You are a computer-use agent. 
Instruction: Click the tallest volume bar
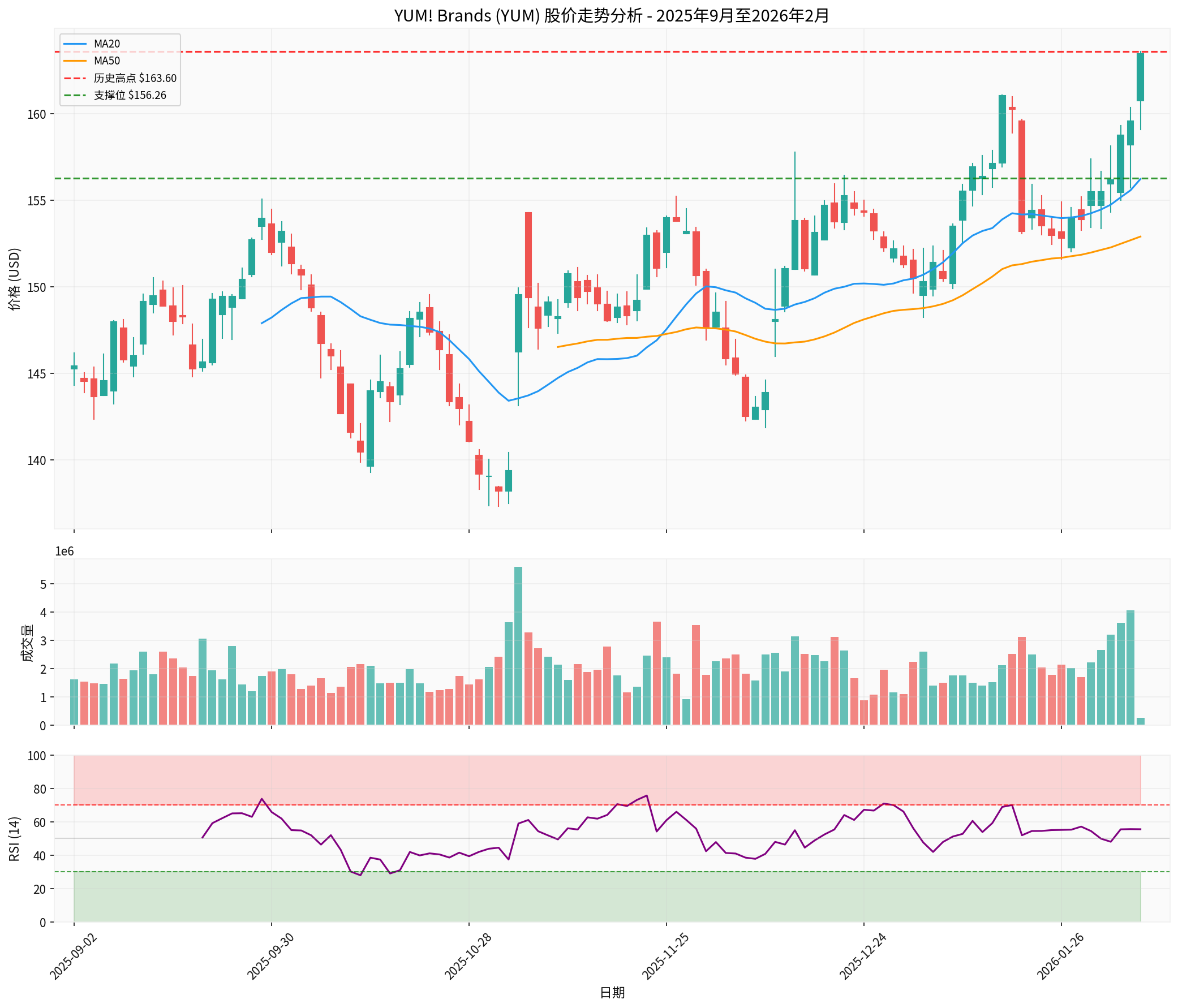(x=518, y=645)
